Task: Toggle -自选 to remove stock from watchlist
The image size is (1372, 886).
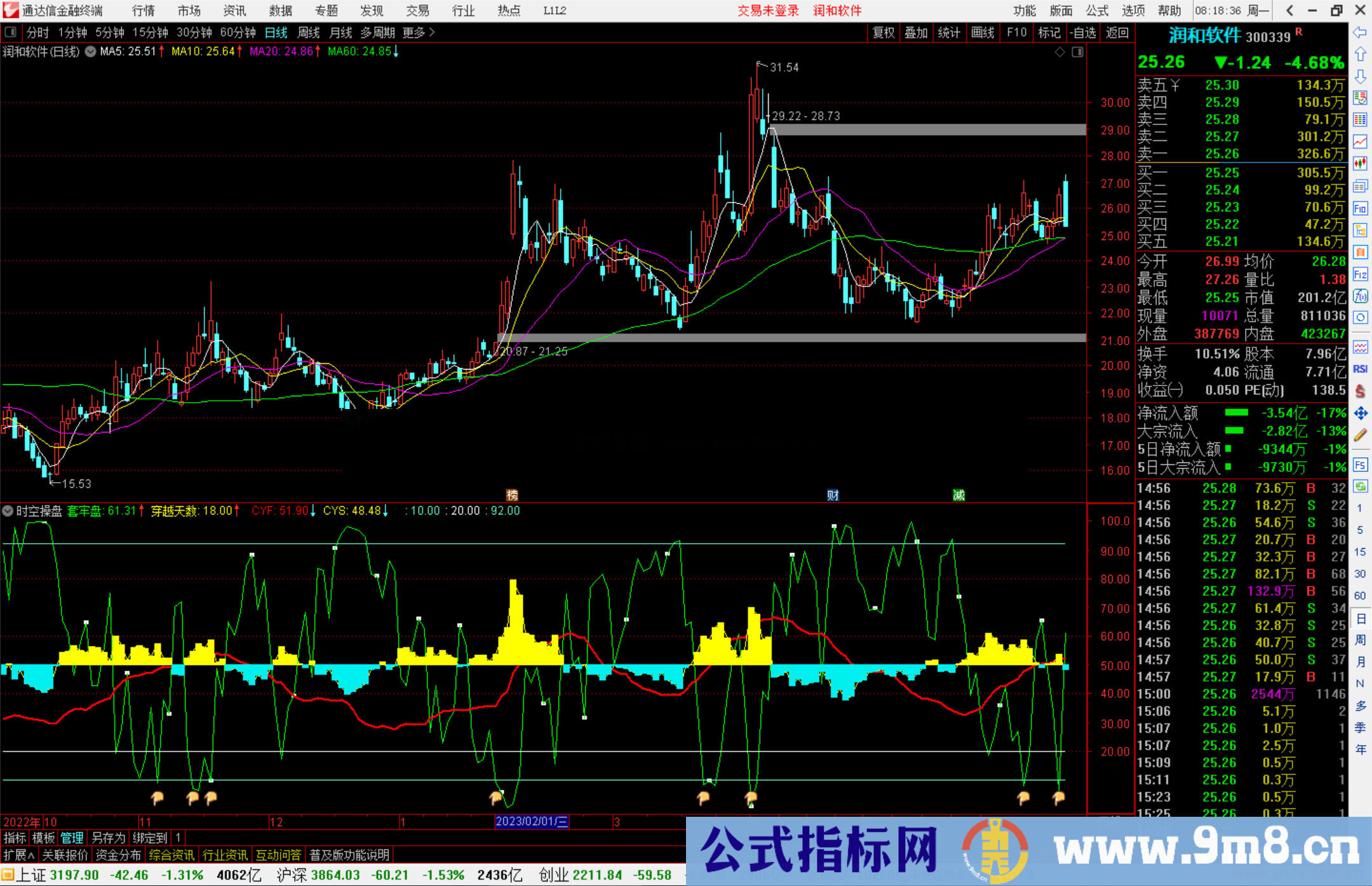Action: tap(1083, 32)
